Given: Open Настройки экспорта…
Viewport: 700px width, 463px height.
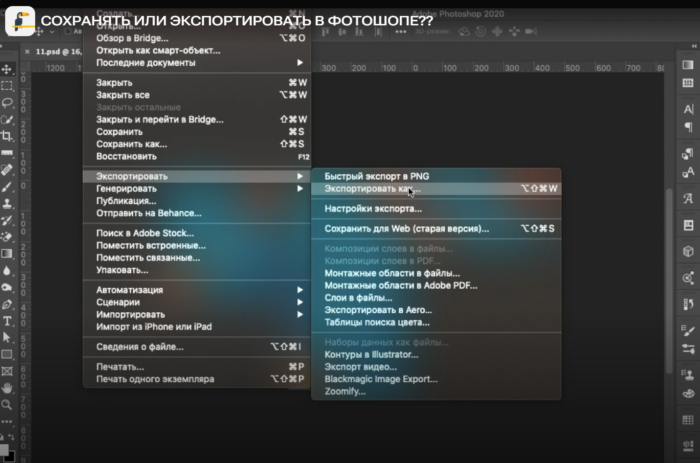Looking at the screenshot, I should tap(436, 209).
